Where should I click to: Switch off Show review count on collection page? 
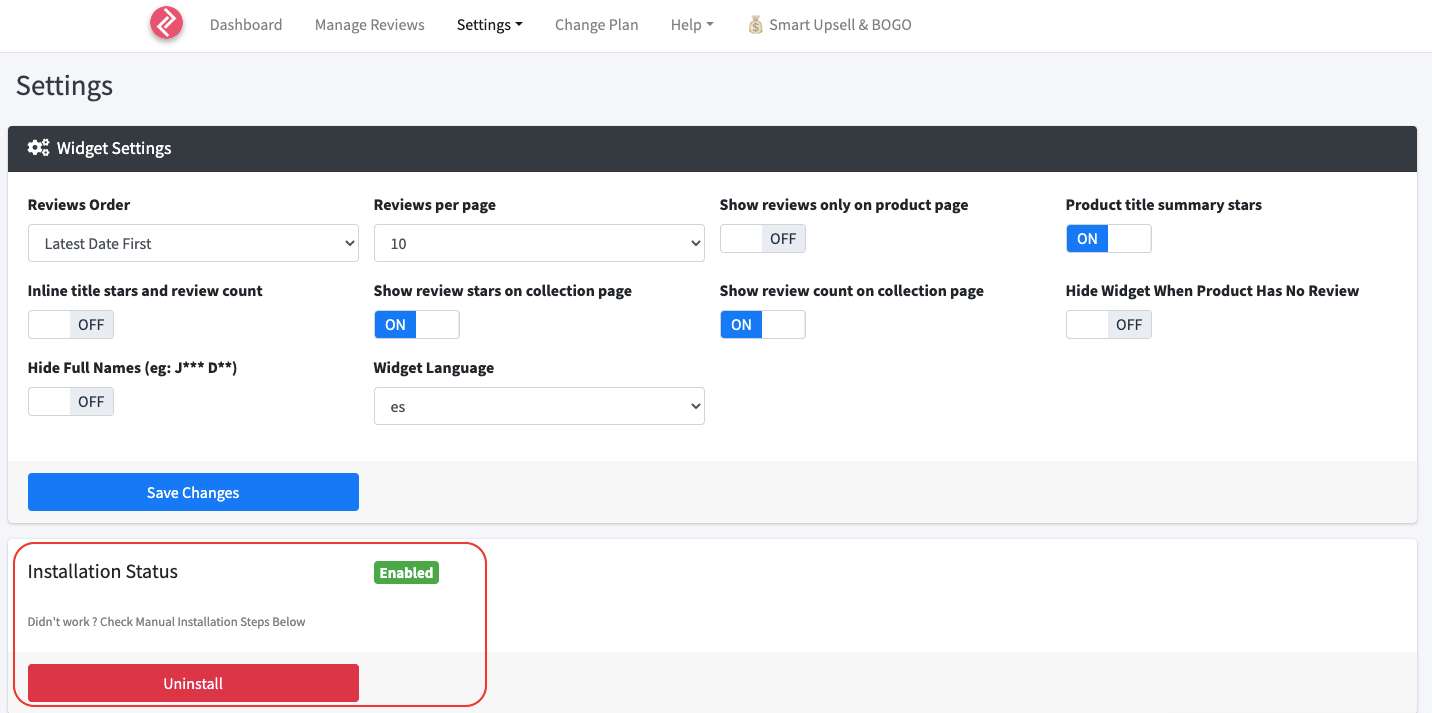point(762,325)
